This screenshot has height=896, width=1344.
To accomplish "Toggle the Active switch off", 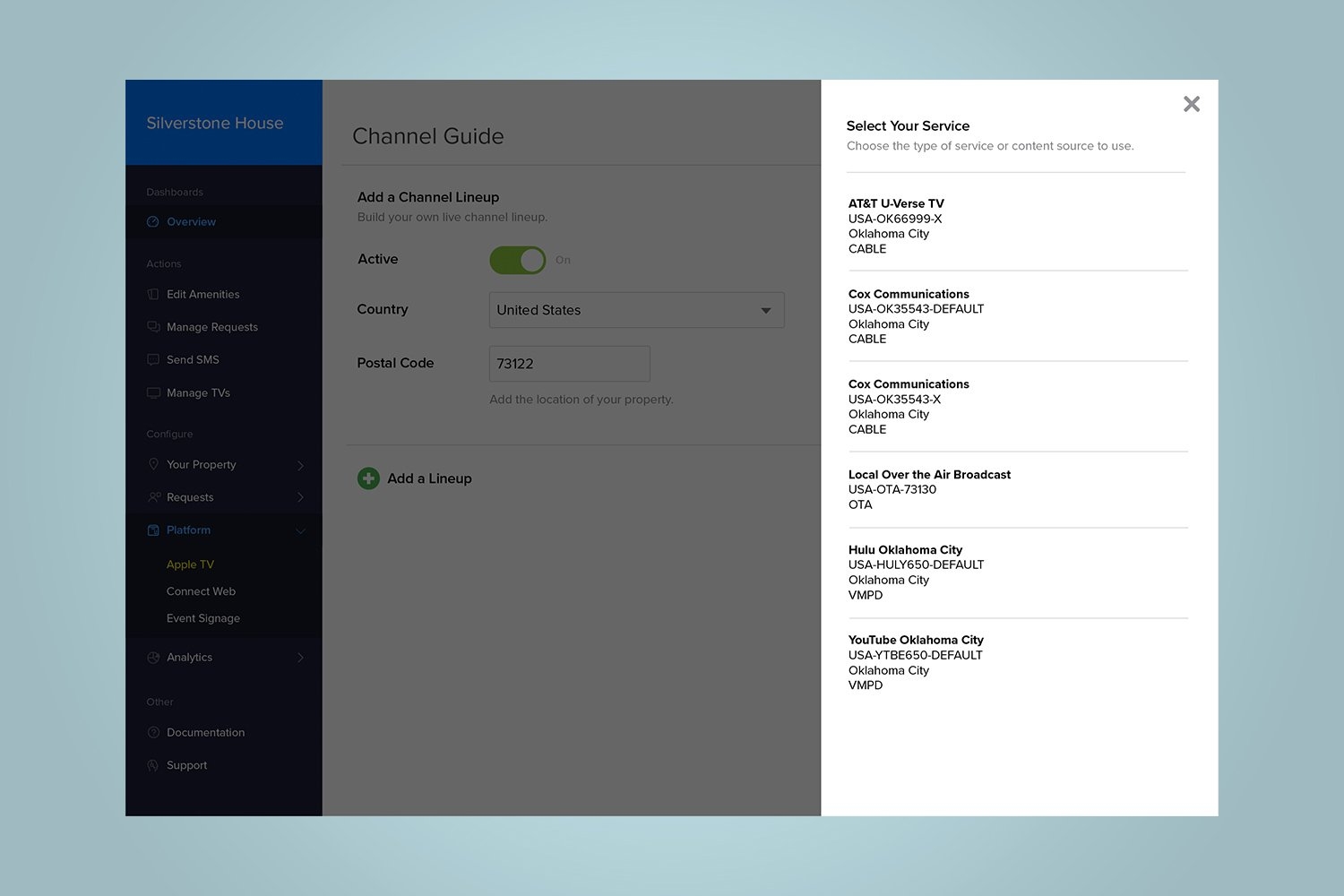I will [x=518, y=260].
